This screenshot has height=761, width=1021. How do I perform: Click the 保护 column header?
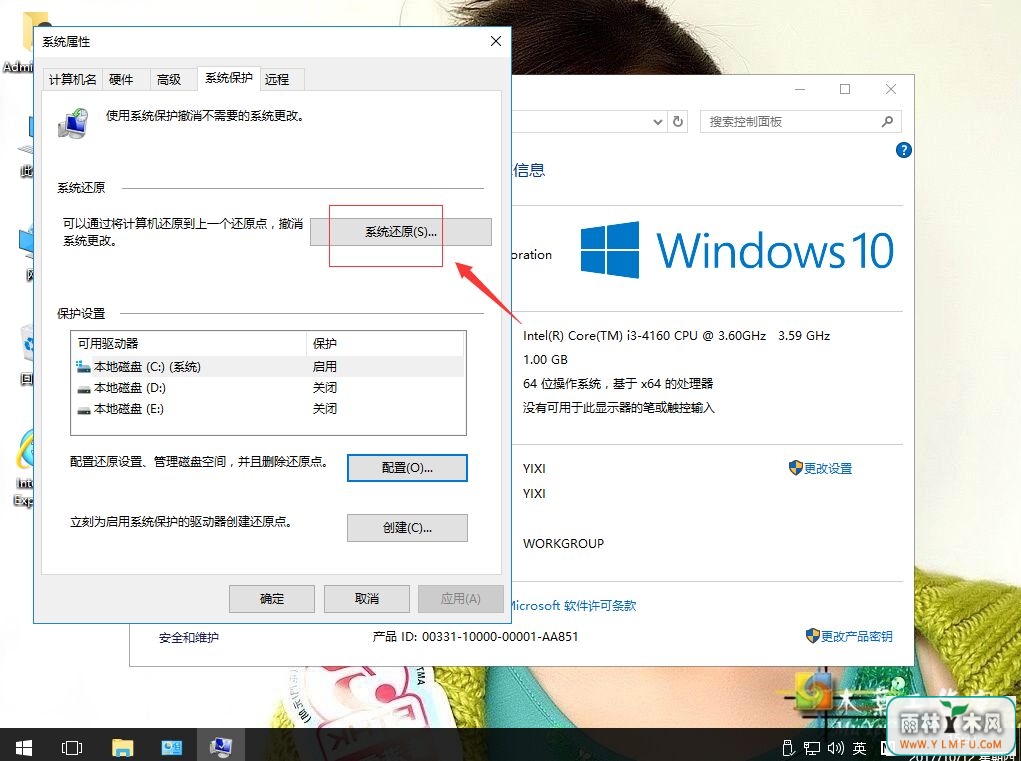[x=385, y=344]
